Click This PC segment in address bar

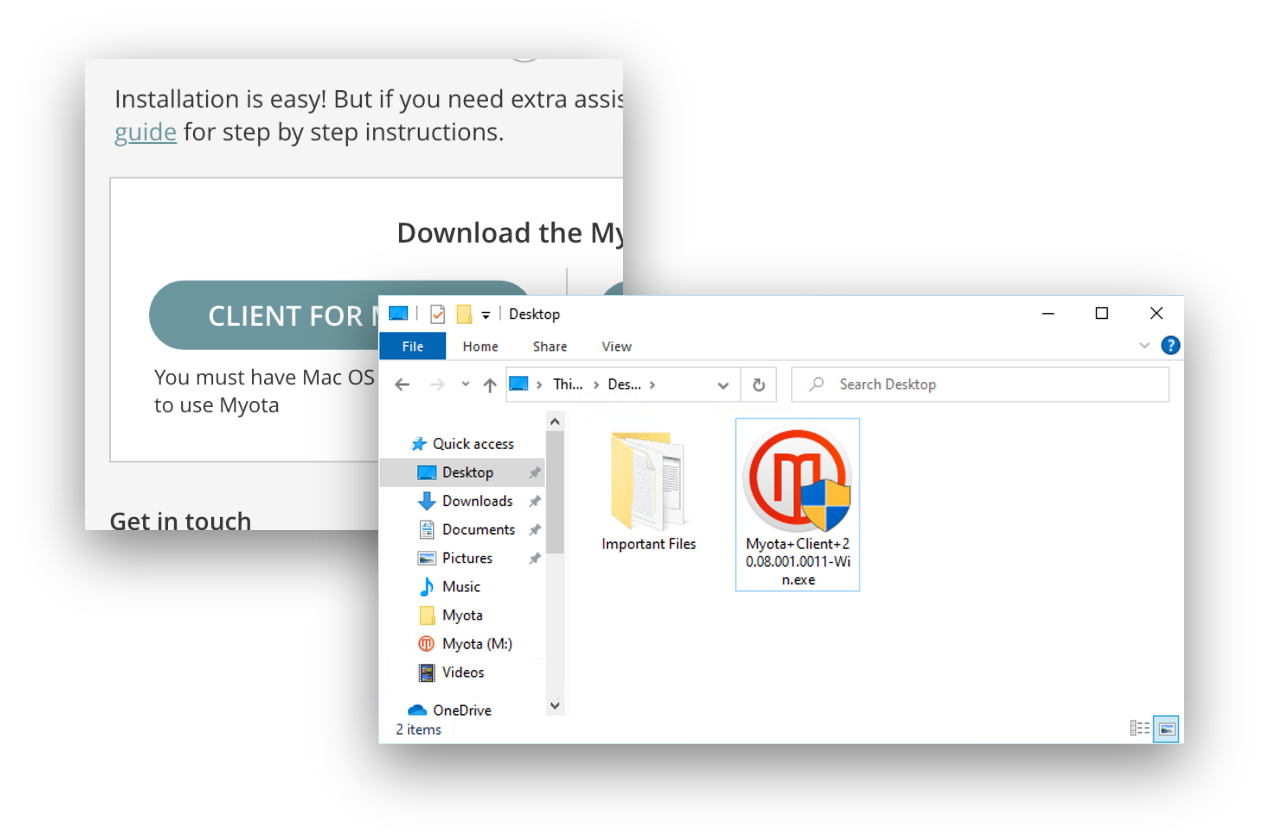point(568,384)
